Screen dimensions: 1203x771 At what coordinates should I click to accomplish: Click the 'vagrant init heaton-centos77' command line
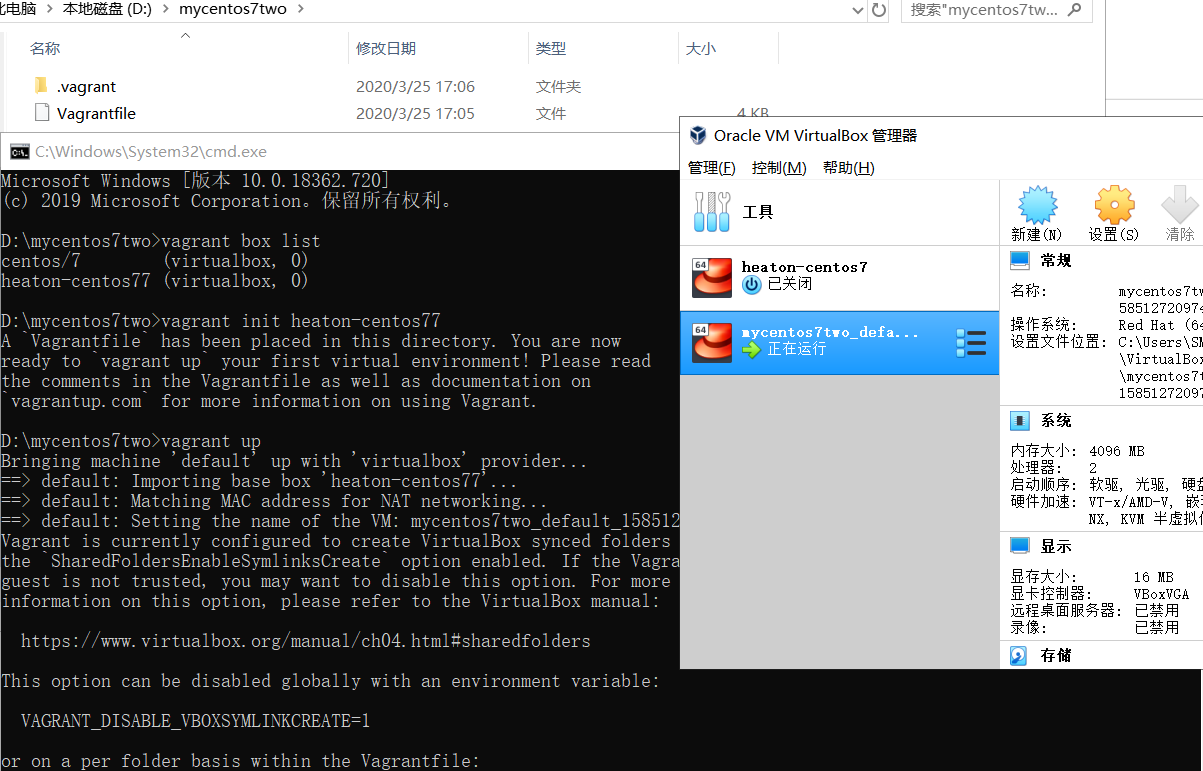coord(221,321)
